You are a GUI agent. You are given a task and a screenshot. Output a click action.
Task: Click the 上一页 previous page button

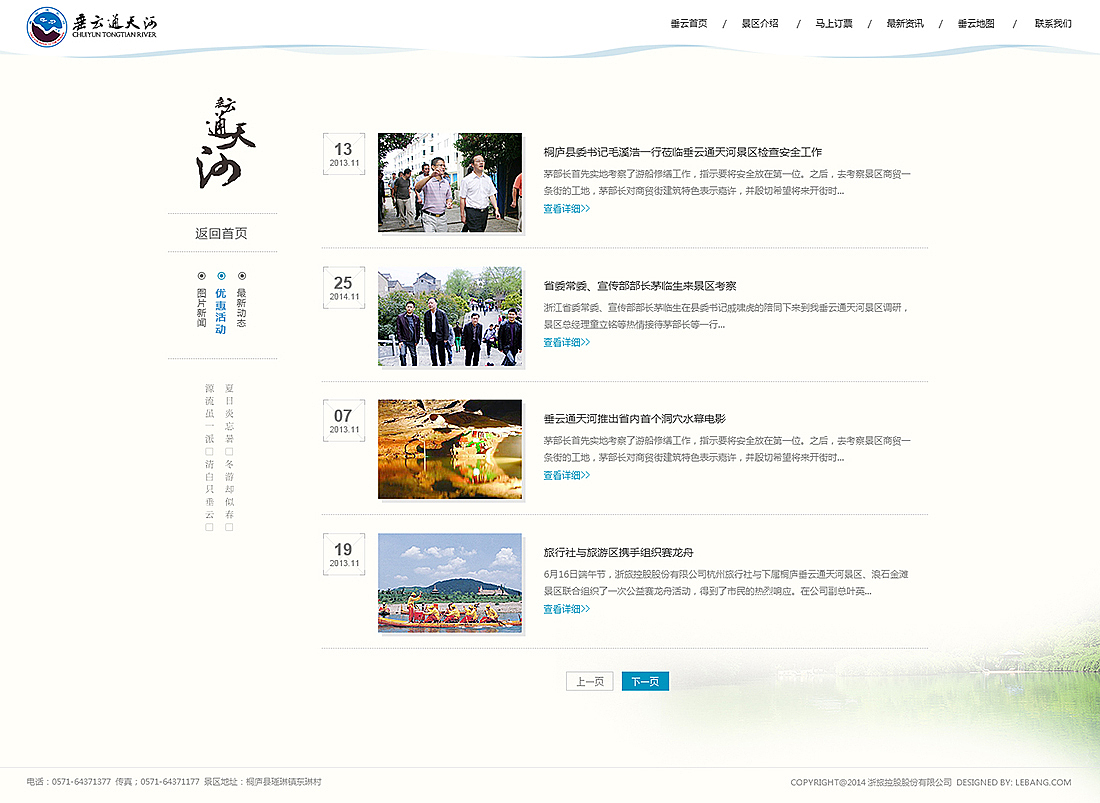(x=590, y=681)
